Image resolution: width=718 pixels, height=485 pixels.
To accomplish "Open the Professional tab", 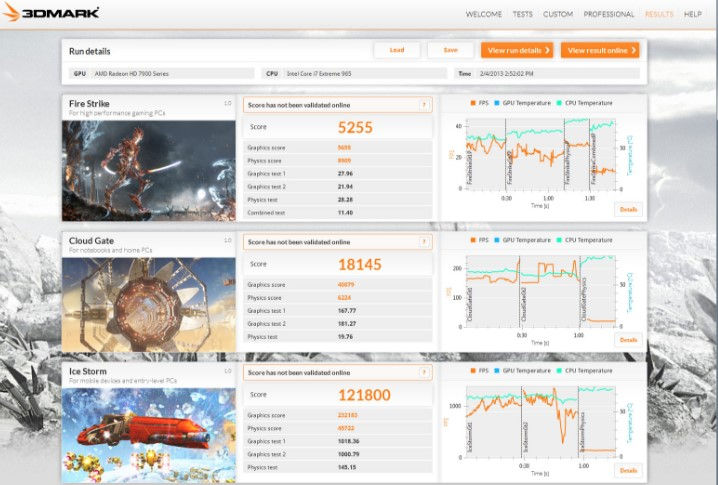I will coord(609,14).
